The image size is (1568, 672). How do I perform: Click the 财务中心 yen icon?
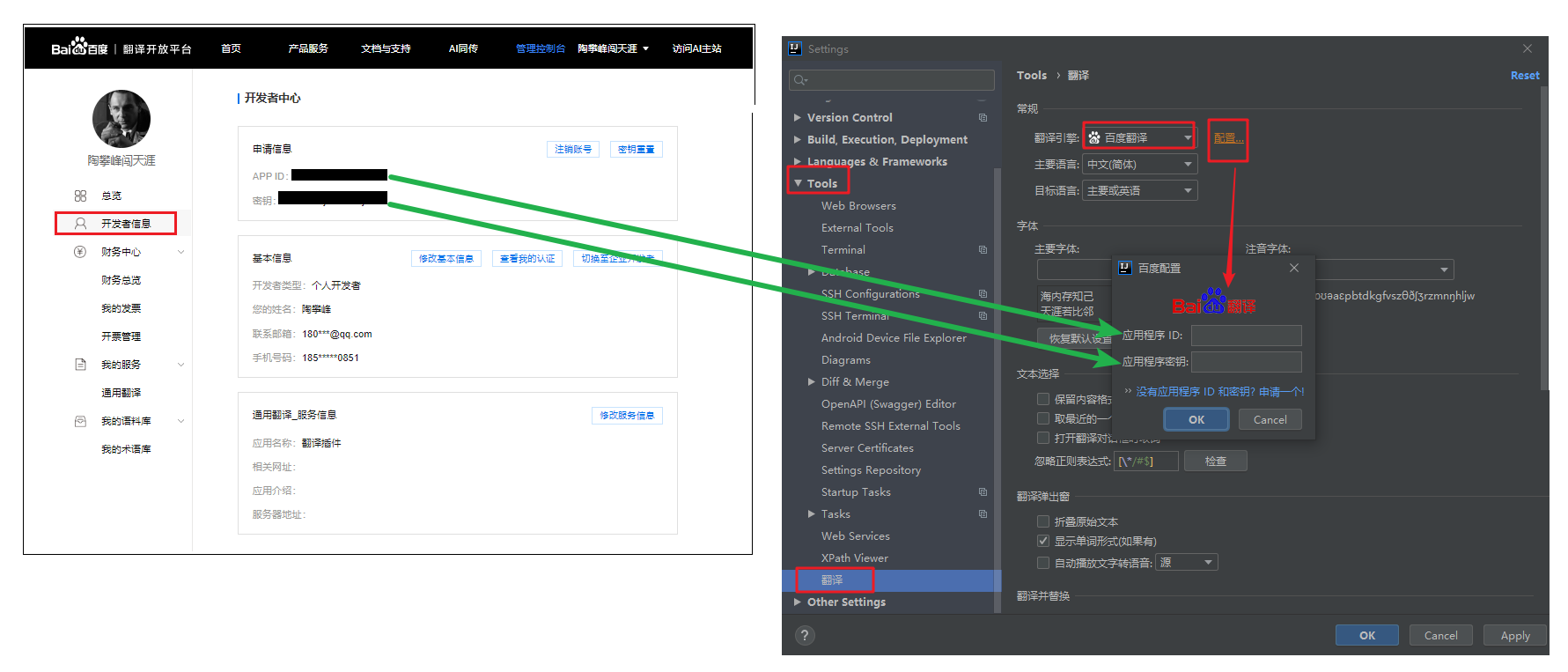[80, 252]
